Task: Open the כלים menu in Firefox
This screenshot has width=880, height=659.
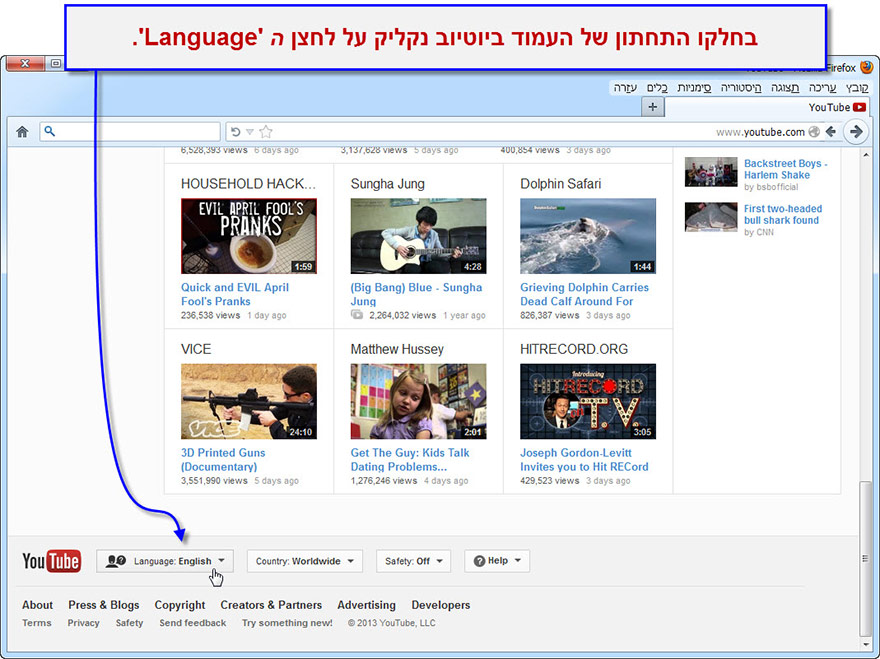Action: [657, 88]
